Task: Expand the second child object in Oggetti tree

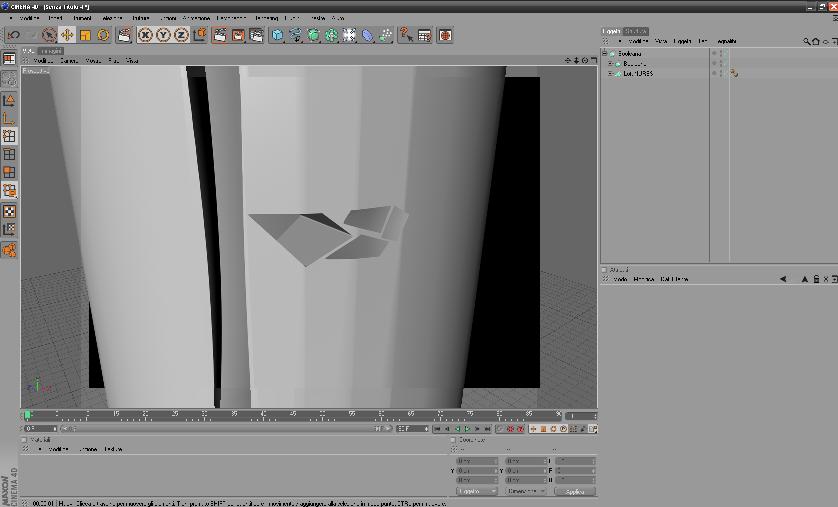Action: coord(610,64)
